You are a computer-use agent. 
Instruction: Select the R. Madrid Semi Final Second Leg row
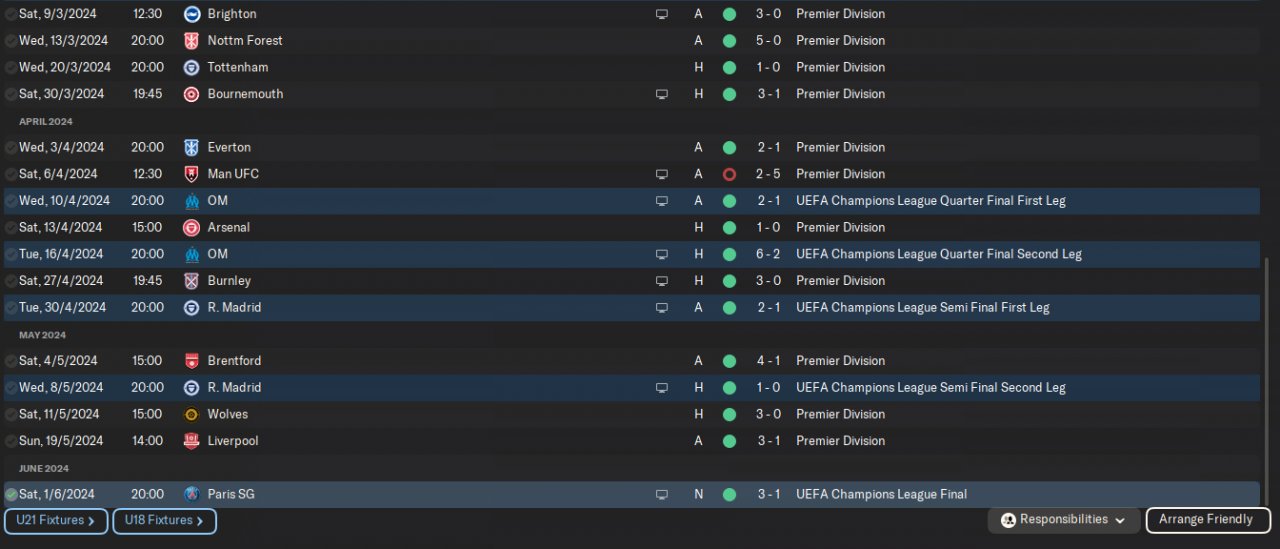pyautogui.click(x=500, y=388)
